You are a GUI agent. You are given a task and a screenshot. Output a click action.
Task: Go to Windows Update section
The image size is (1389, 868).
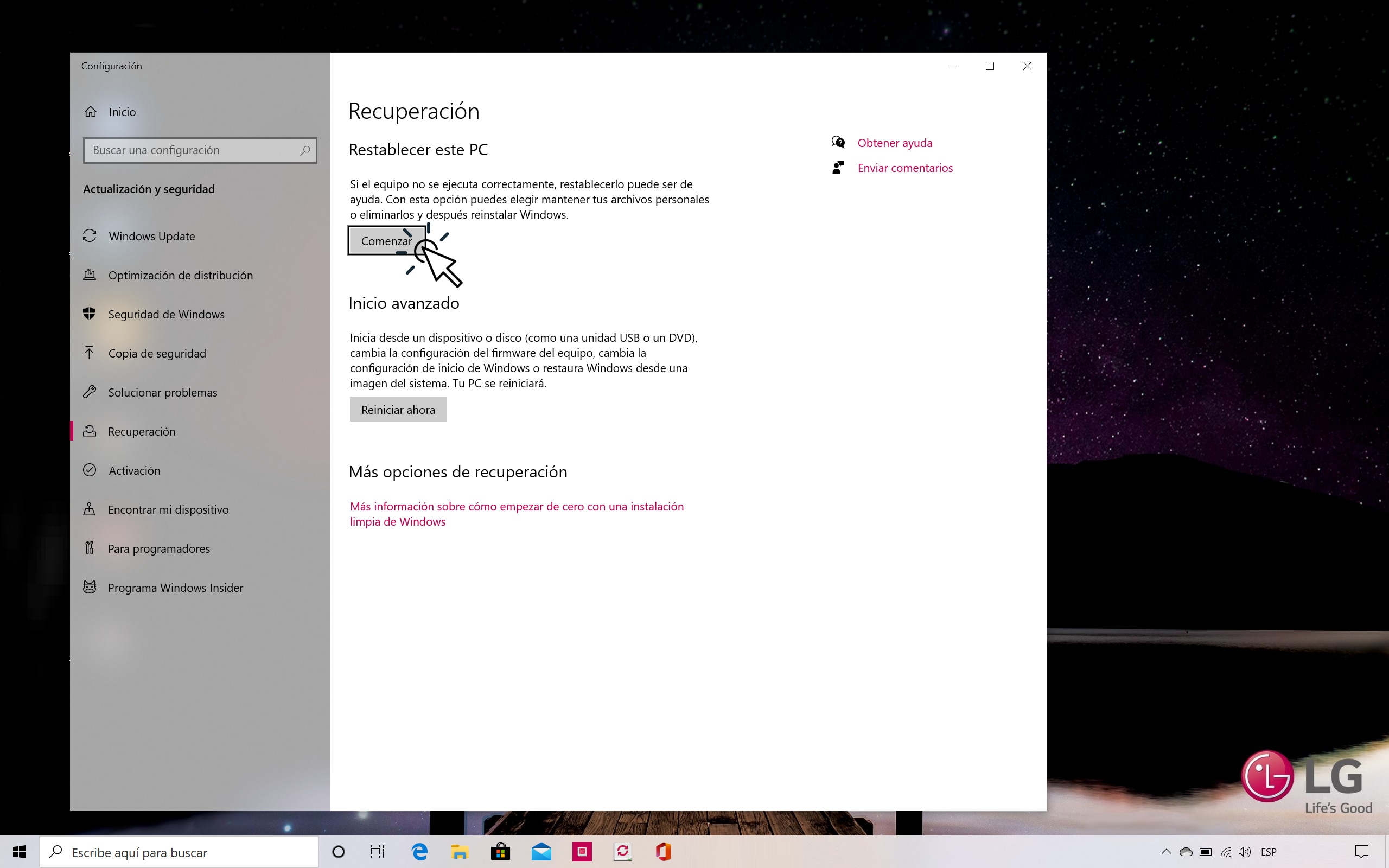tap(151, 236)
